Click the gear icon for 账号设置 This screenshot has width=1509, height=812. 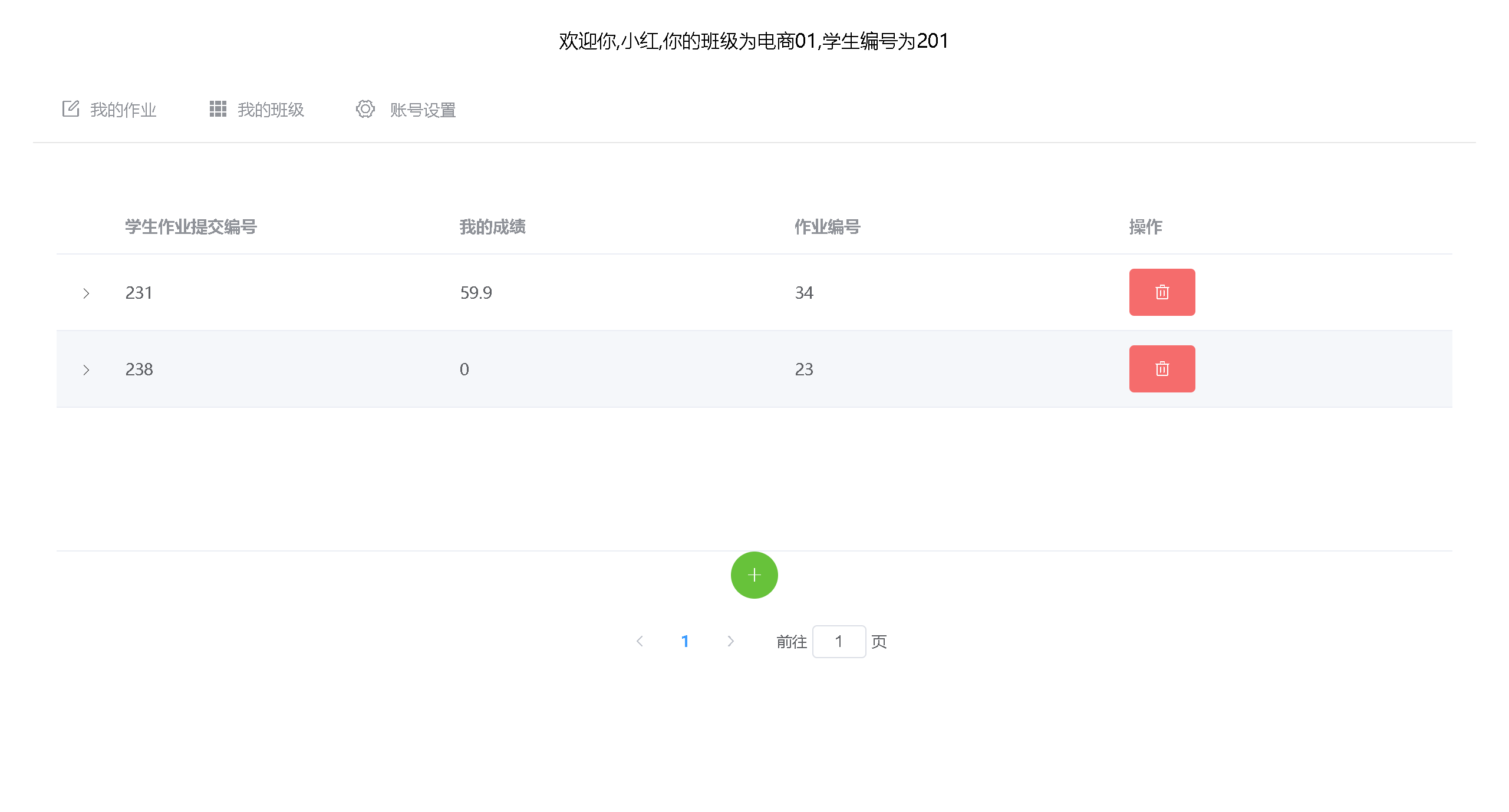[365, 109]
